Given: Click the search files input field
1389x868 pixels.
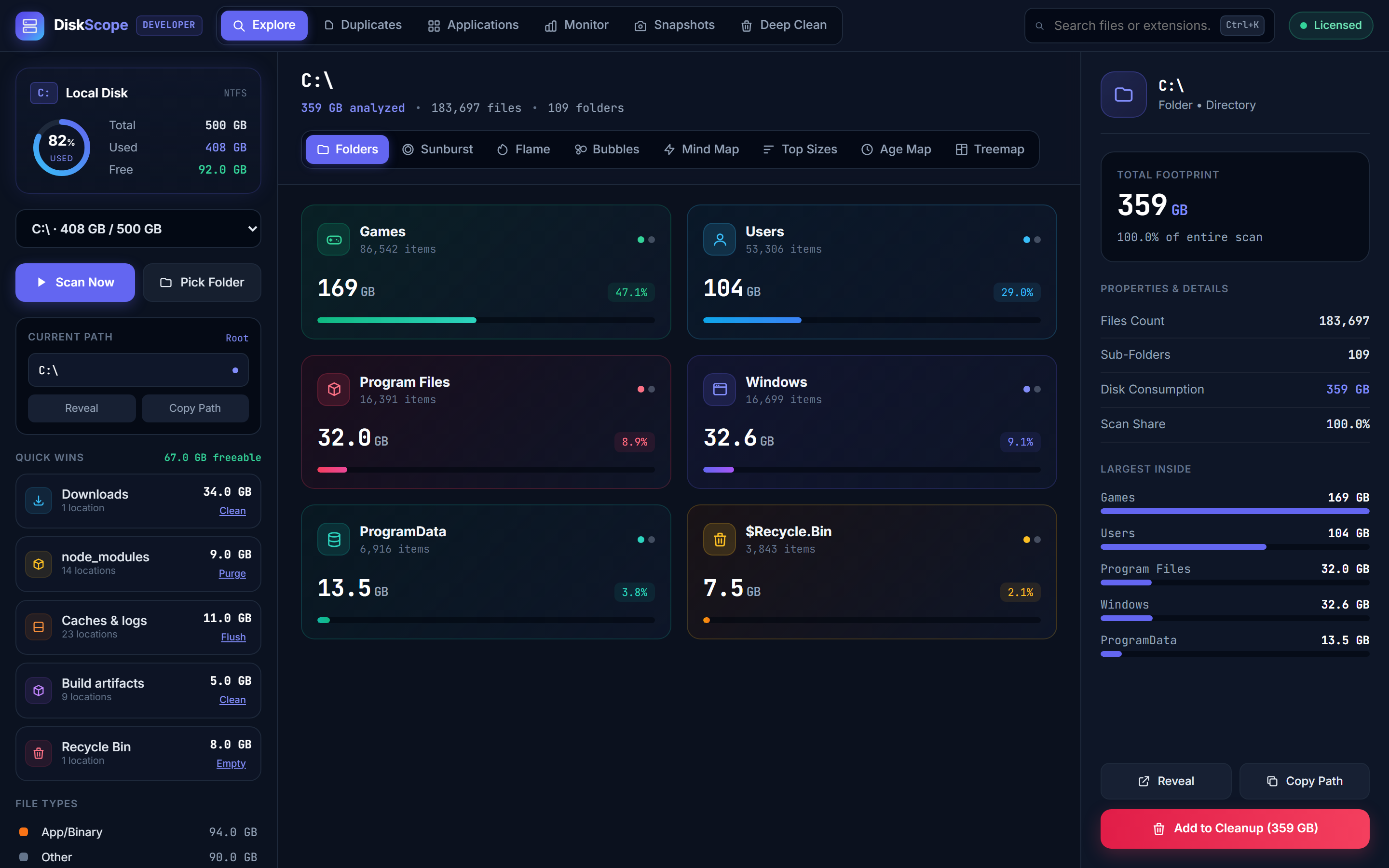Looking at the screenshot, I should tap(1149, 25).
